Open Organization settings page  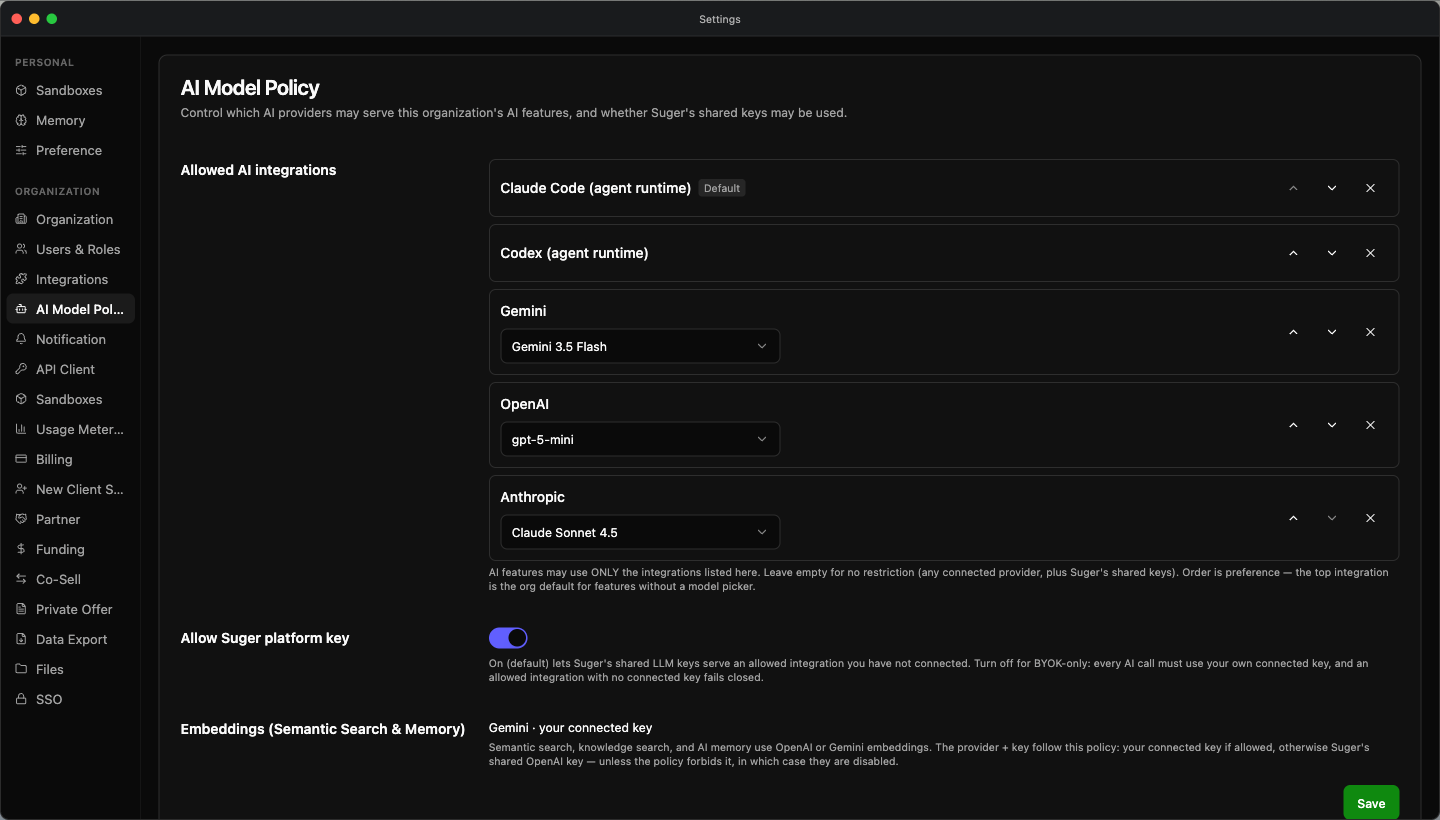click(70, 219)
